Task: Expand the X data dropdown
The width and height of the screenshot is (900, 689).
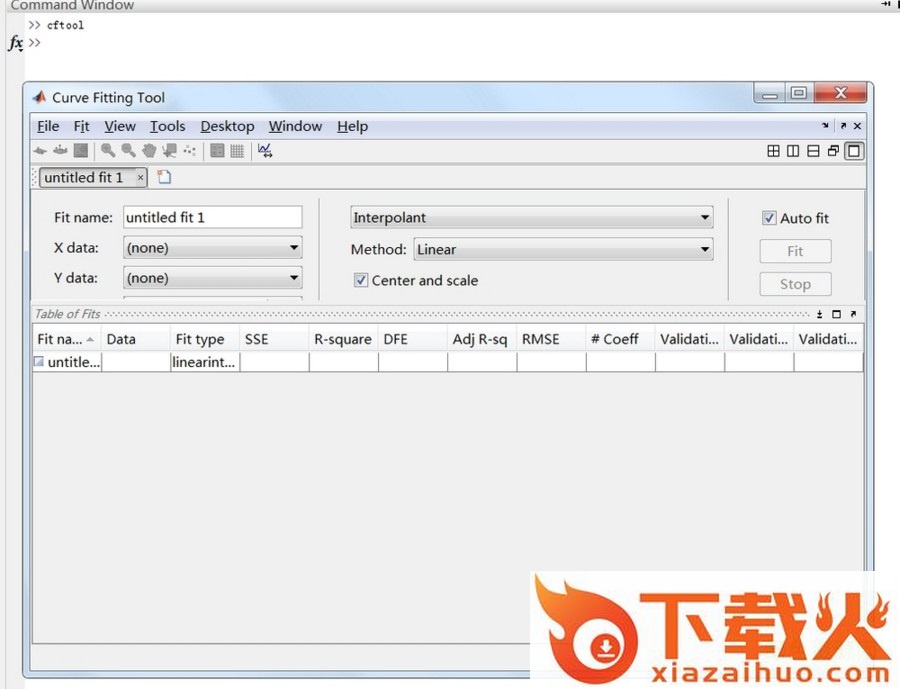Action: point(294,248)
